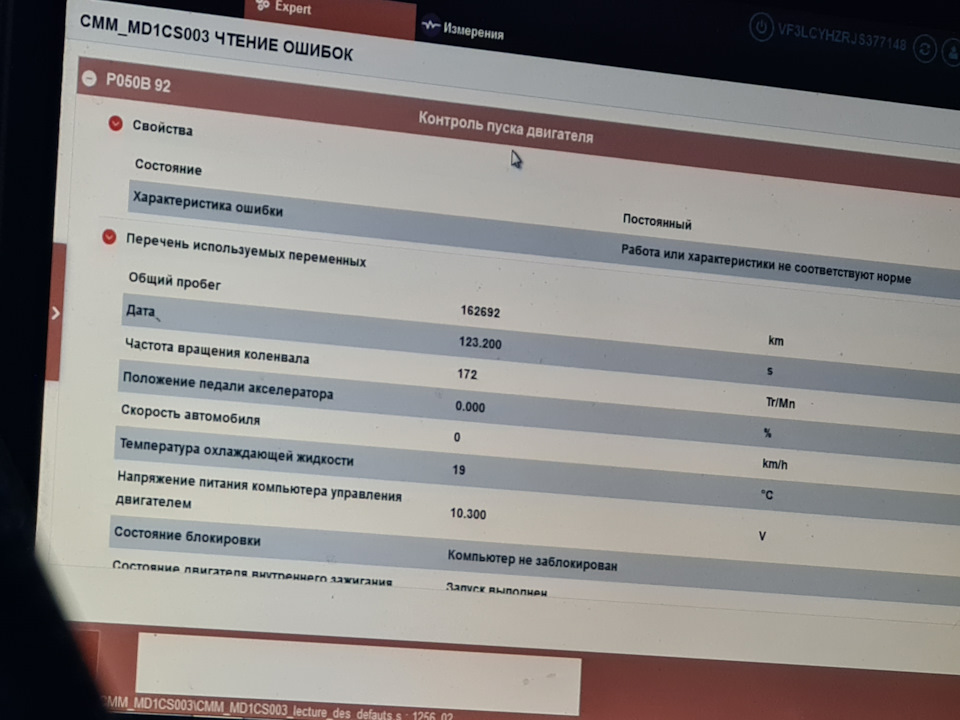Click the Компьютер не заблокирован value
This screenshot has height=720, width=960.
pos(532,560)
